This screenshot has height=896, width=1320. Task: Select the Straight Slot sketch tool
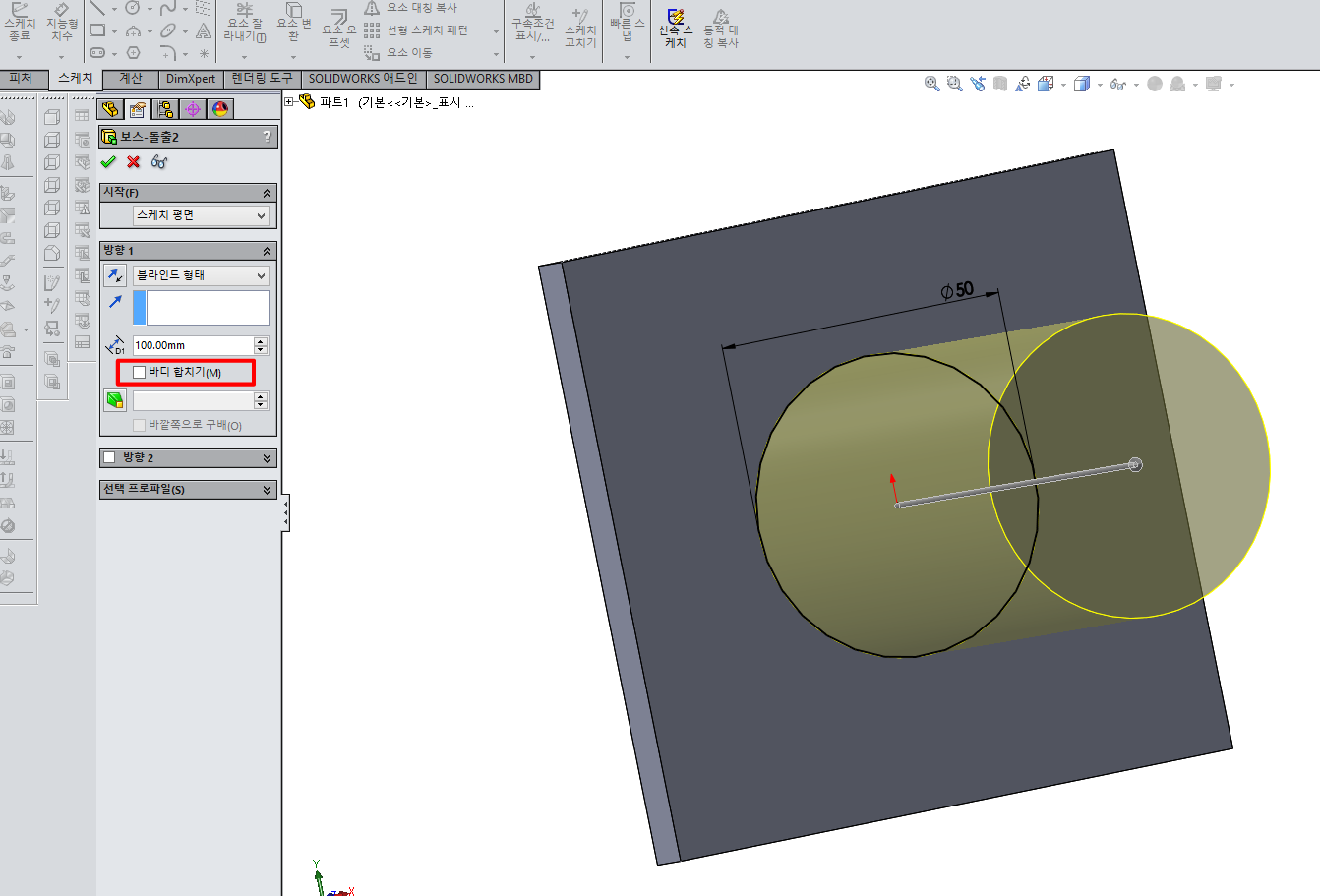(x=97, y=53)
